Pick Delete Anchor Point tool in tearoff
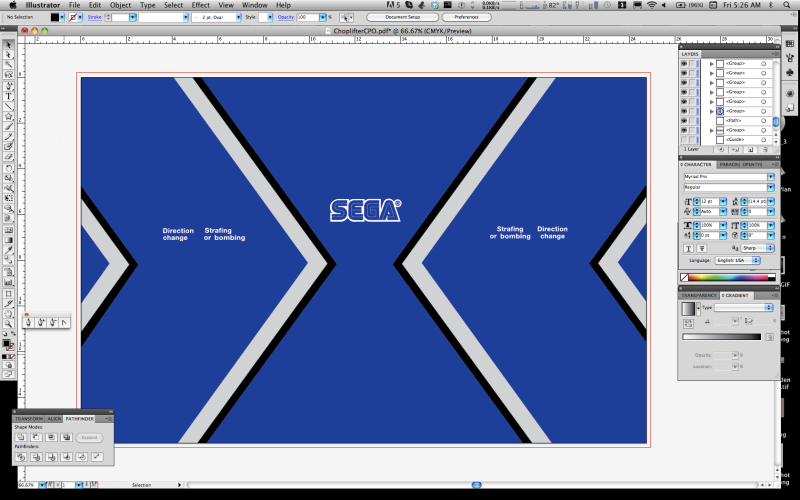 (52, 322)
